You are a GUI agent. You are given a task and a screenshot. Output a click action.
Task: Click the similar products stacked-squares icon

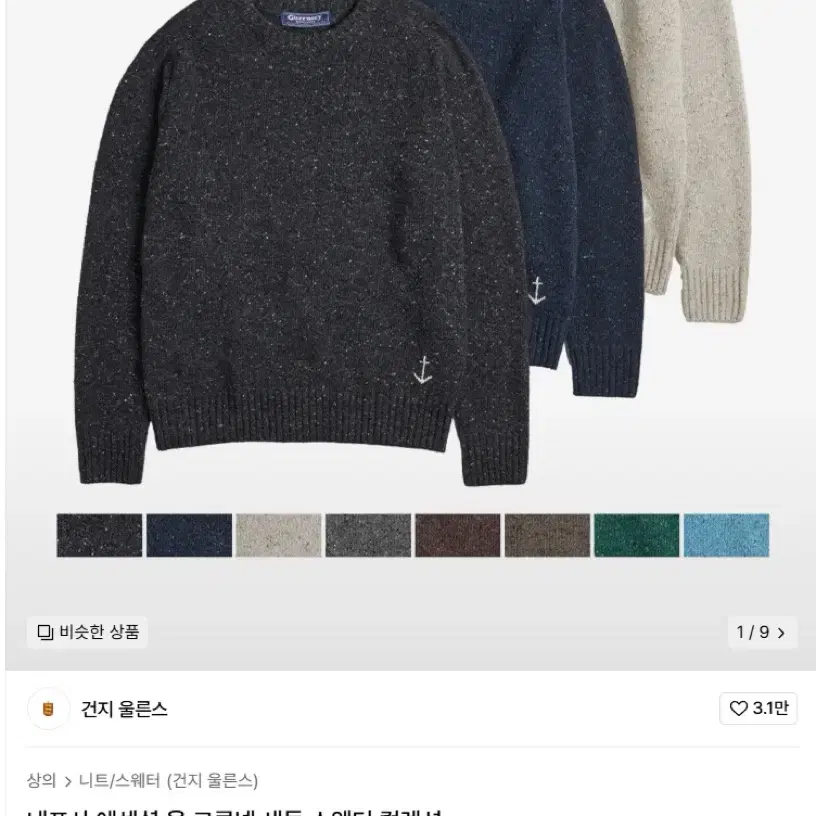45,632
